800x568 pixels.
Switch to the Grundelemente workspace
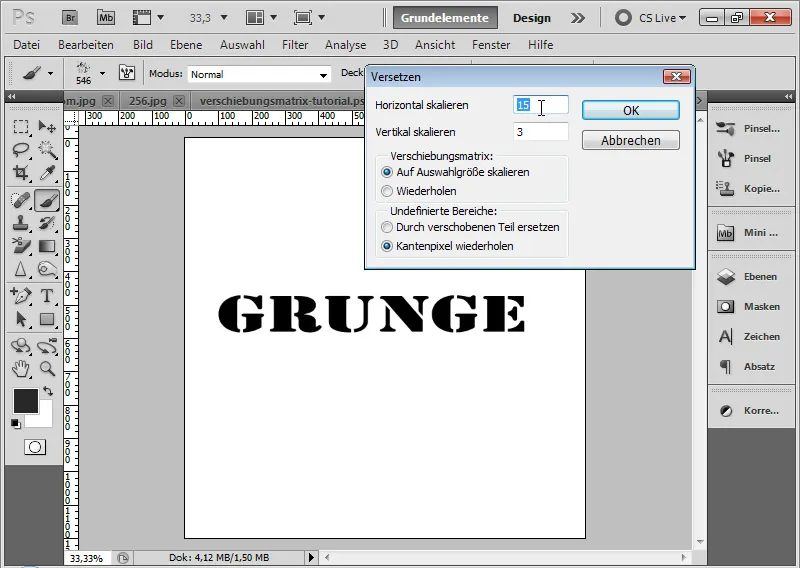[445, 18]
